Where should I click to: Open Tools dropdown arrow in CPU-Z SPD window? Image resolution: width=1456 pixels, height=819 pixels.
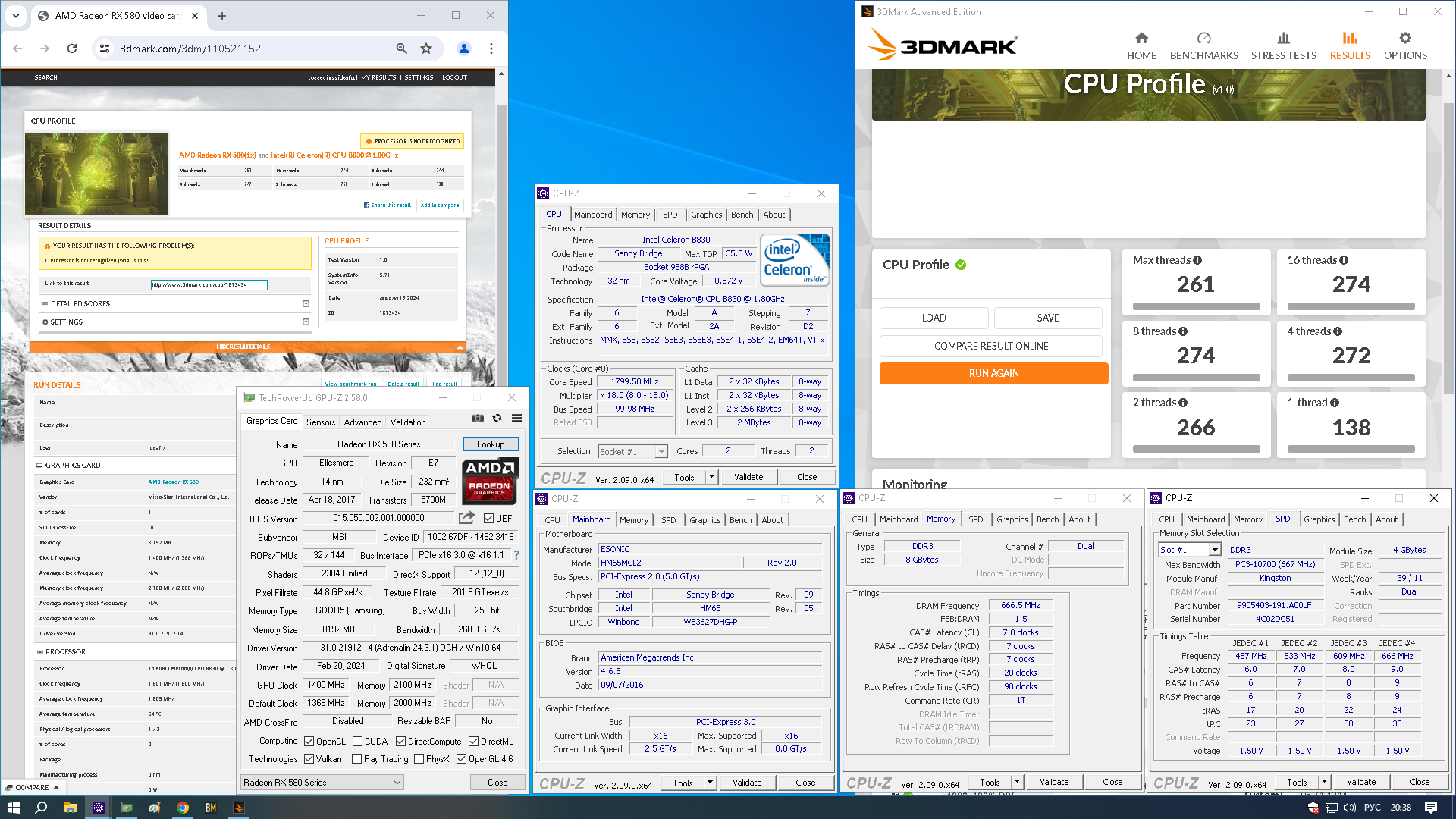click(x=1324, y=782)
